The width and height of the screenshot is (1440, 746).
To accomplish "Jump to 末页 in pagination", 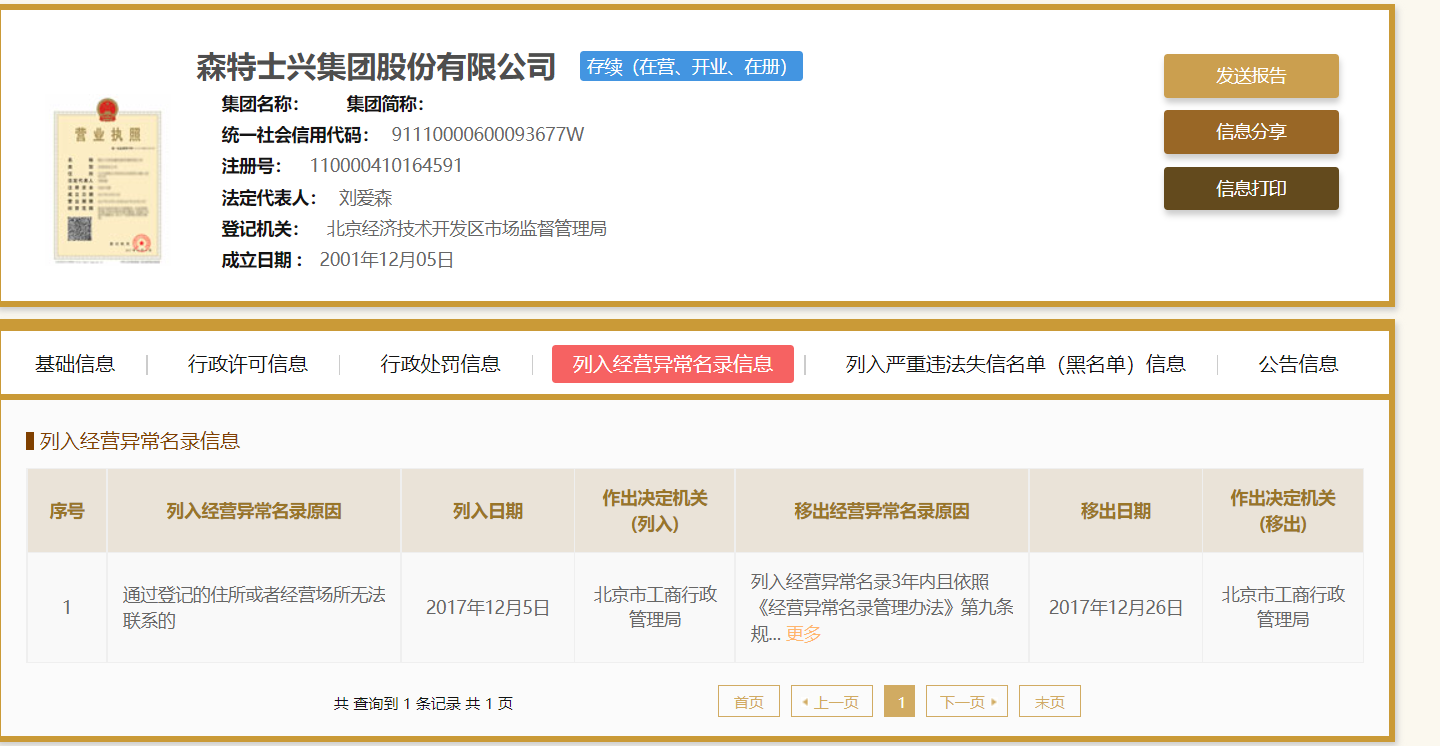I will pos(1050,702).
